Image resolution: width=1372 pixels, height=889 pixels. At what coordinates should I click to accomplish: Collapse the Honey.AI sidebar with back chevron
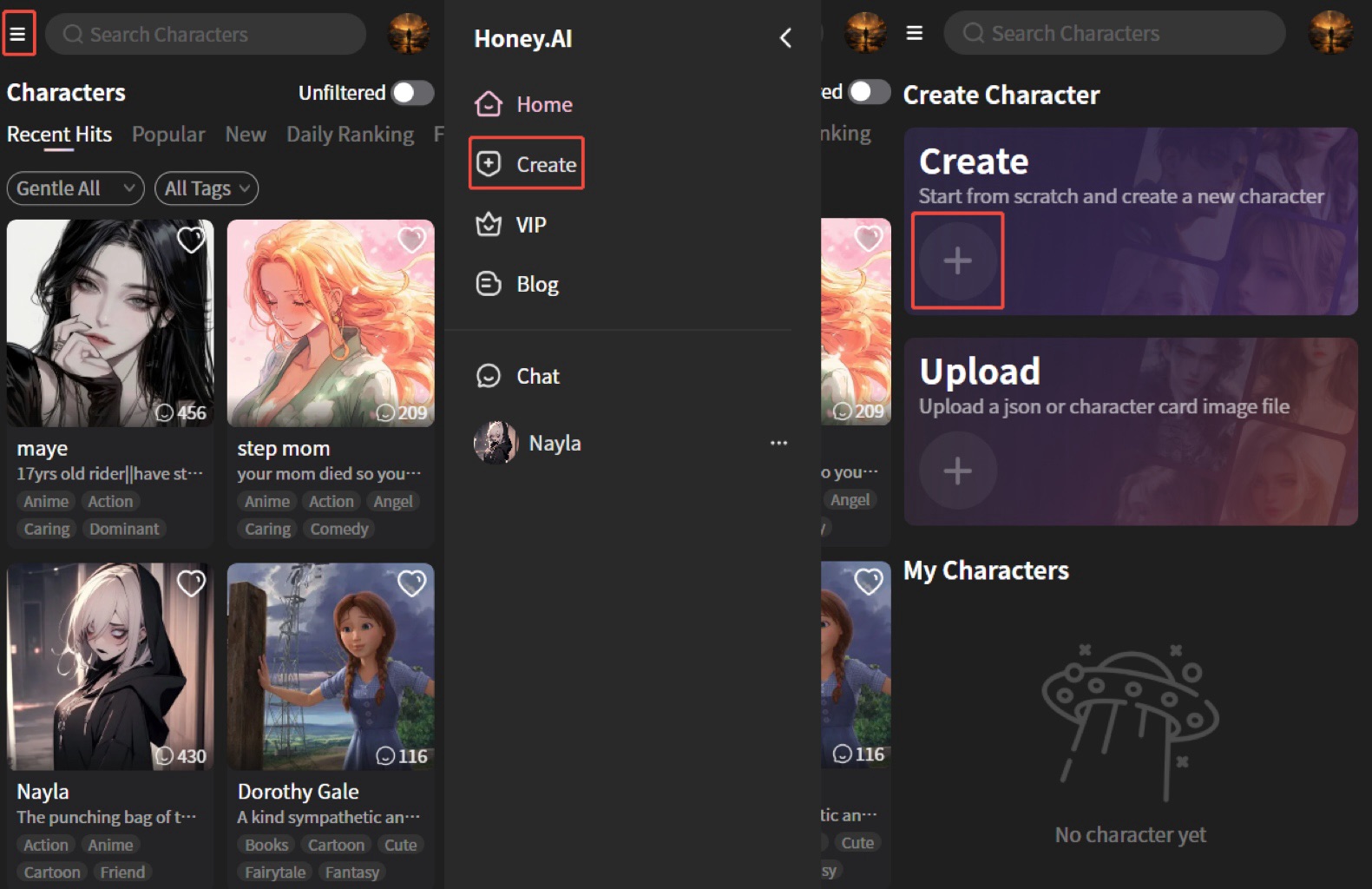(785, 38)
